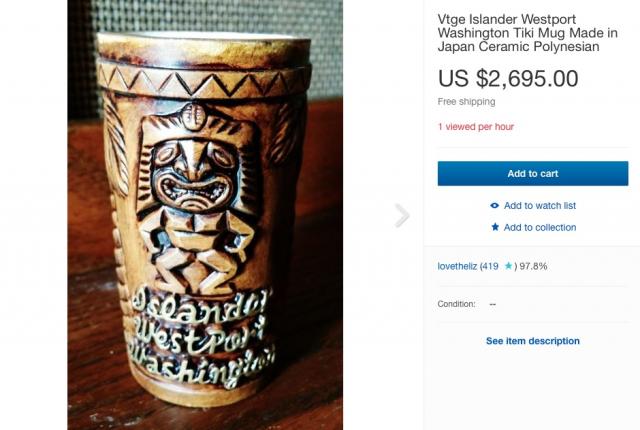Click the feedback star next to 419
The image size is (640, 430).
pyautogui.click(x=509, y=267)
